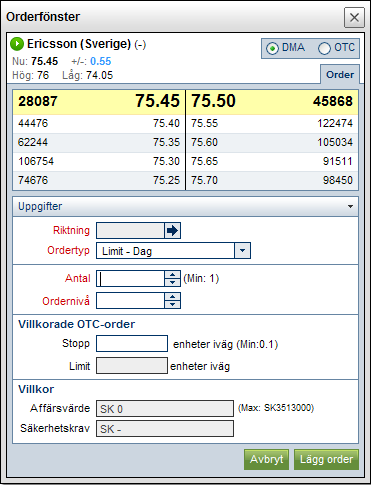Select best bid price 75.45
The image size is (371, 485).
point(157,101)
